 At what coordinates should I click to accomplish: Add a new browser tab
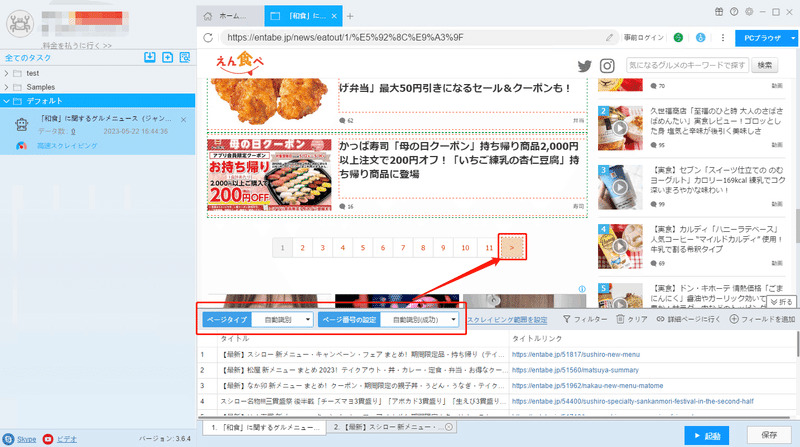click(x=350, y=16)
